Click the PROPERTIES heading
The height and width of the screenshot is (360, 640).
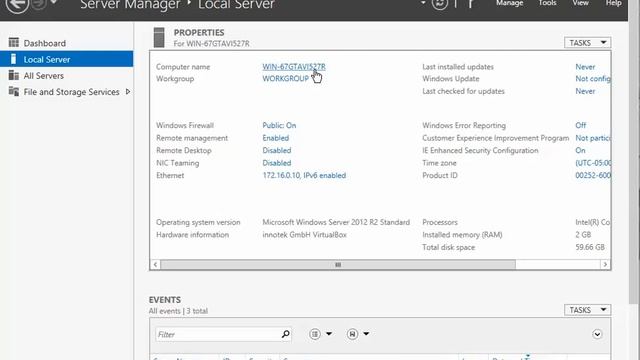[199, 33]
